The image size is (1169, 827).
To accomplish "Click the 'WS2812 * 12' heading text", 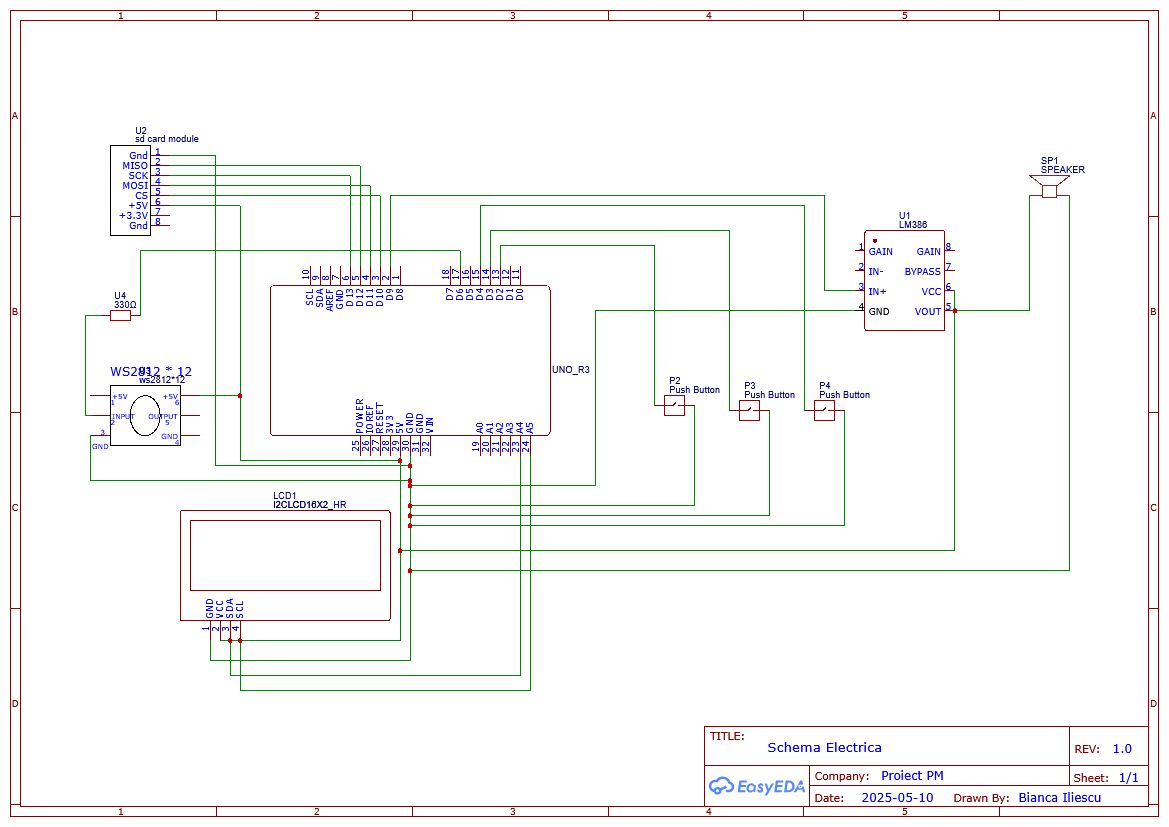I will pos(151,371).
